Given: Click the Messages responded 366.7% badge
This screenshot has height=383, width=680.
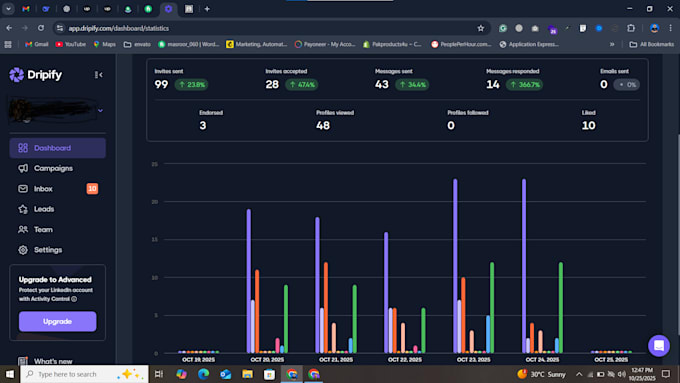Looking at the screenshot, I should pyautogui.click(x=524, y=85).
